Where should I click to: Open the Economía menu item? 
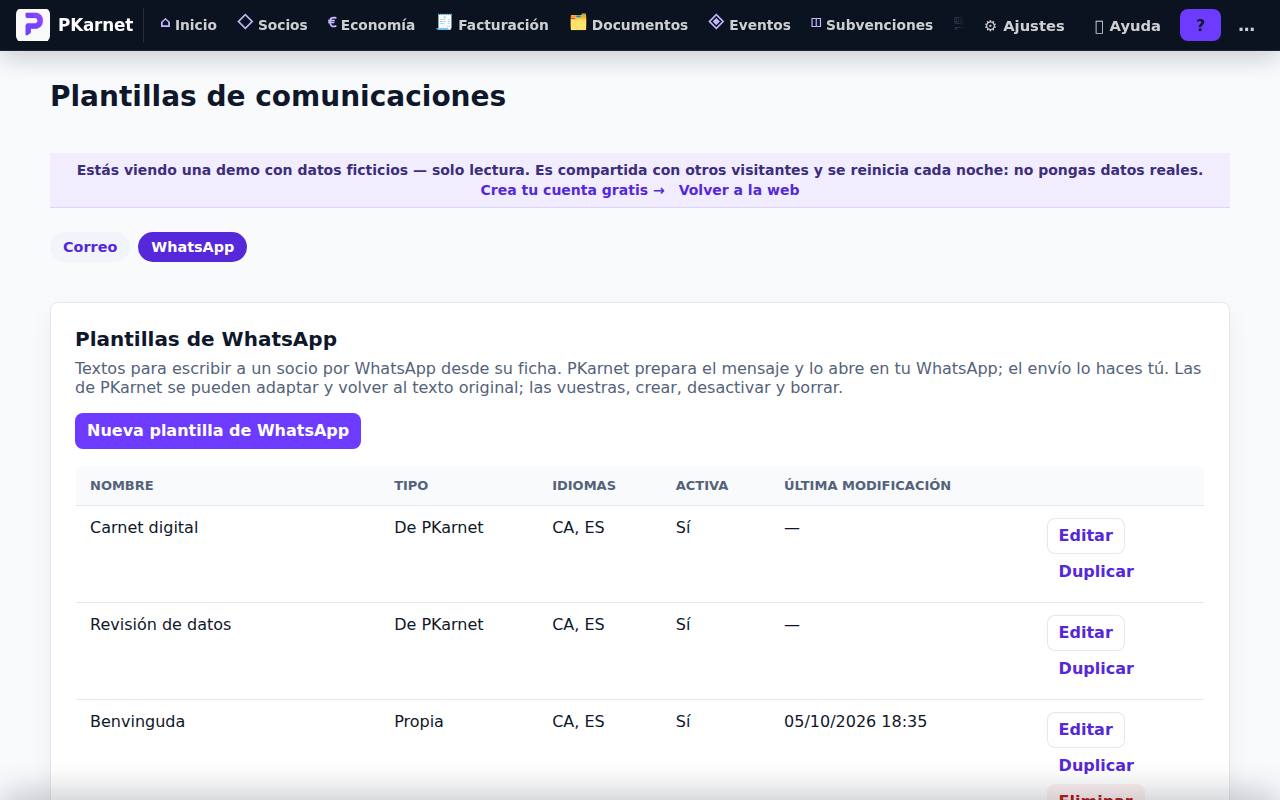pos(371,25)
